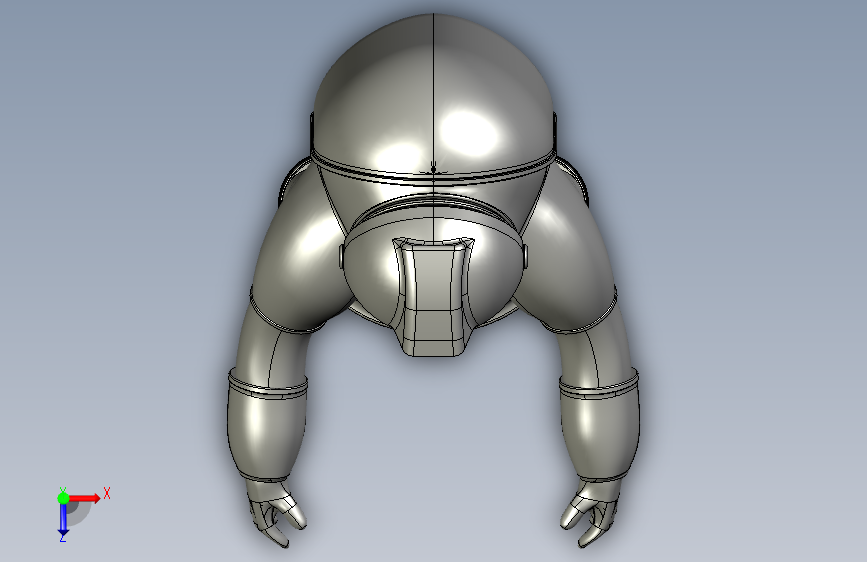The image size is (867, 562).
Task: Click the blue Z axis arrow of the triad
Action: coord(63,518)
